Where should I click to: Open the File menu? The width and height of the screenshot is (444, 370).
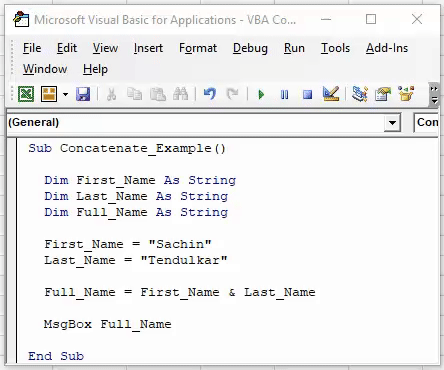[32, 48]
